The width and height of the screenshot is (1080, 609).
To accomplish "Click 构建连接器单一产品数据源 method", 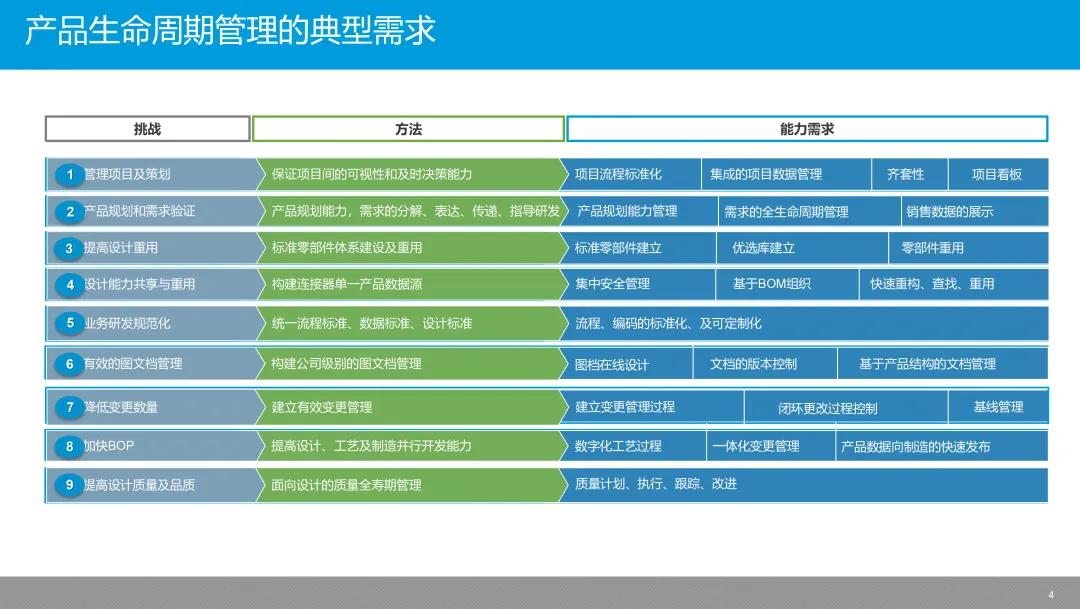I will [411, 284].
